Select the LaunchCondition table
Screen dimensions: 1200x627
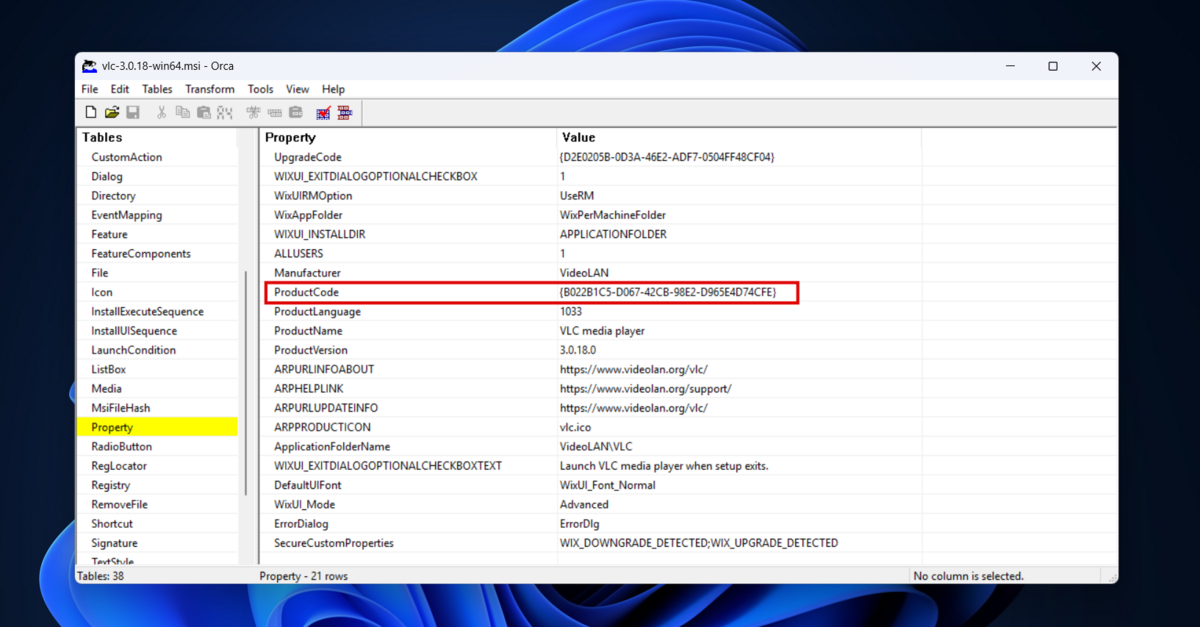pyautogui.click(x=133, y=350)
